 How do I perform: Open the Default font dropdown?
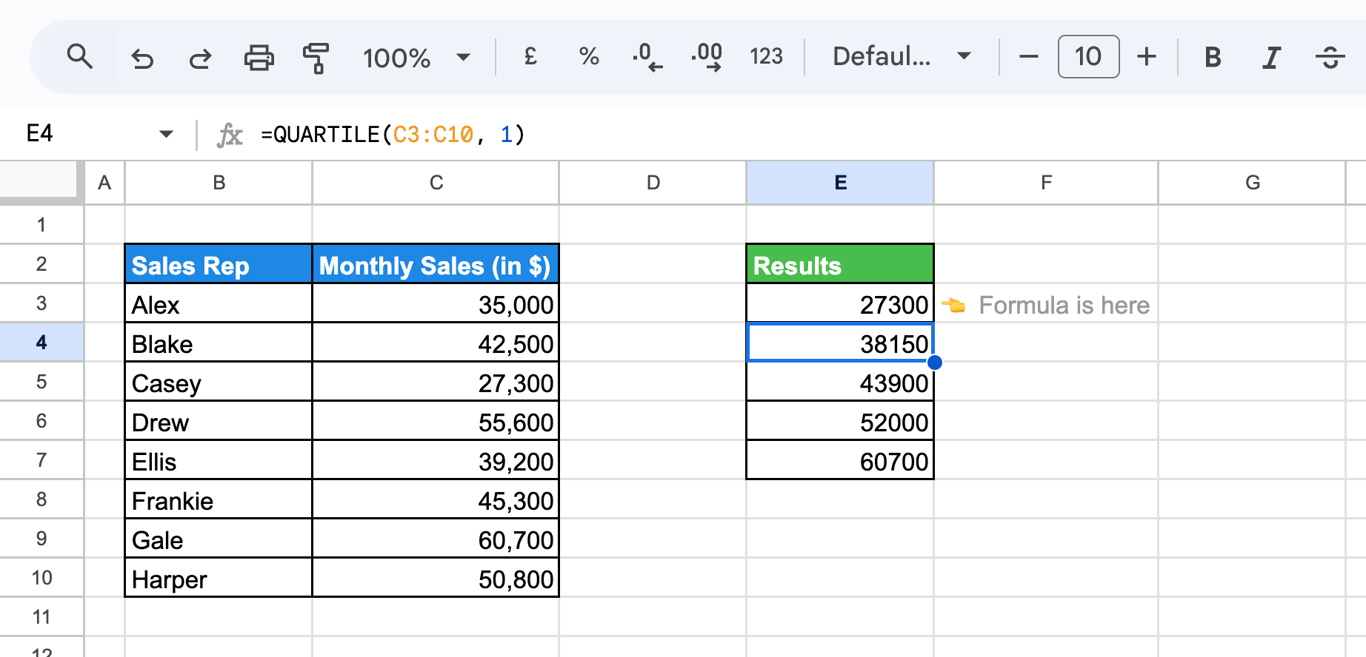[902, 57]
